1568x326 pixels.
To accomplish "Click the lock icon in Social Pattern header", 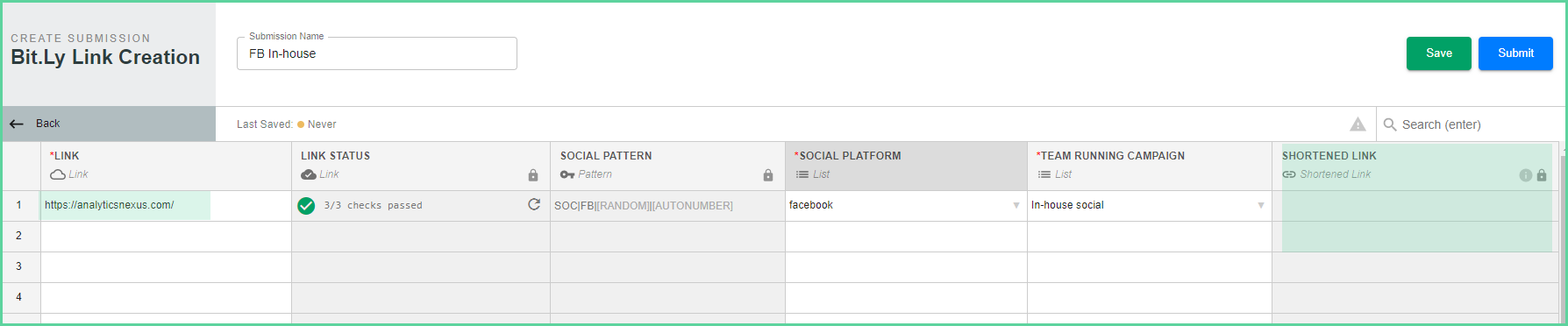I will [768, 175].
